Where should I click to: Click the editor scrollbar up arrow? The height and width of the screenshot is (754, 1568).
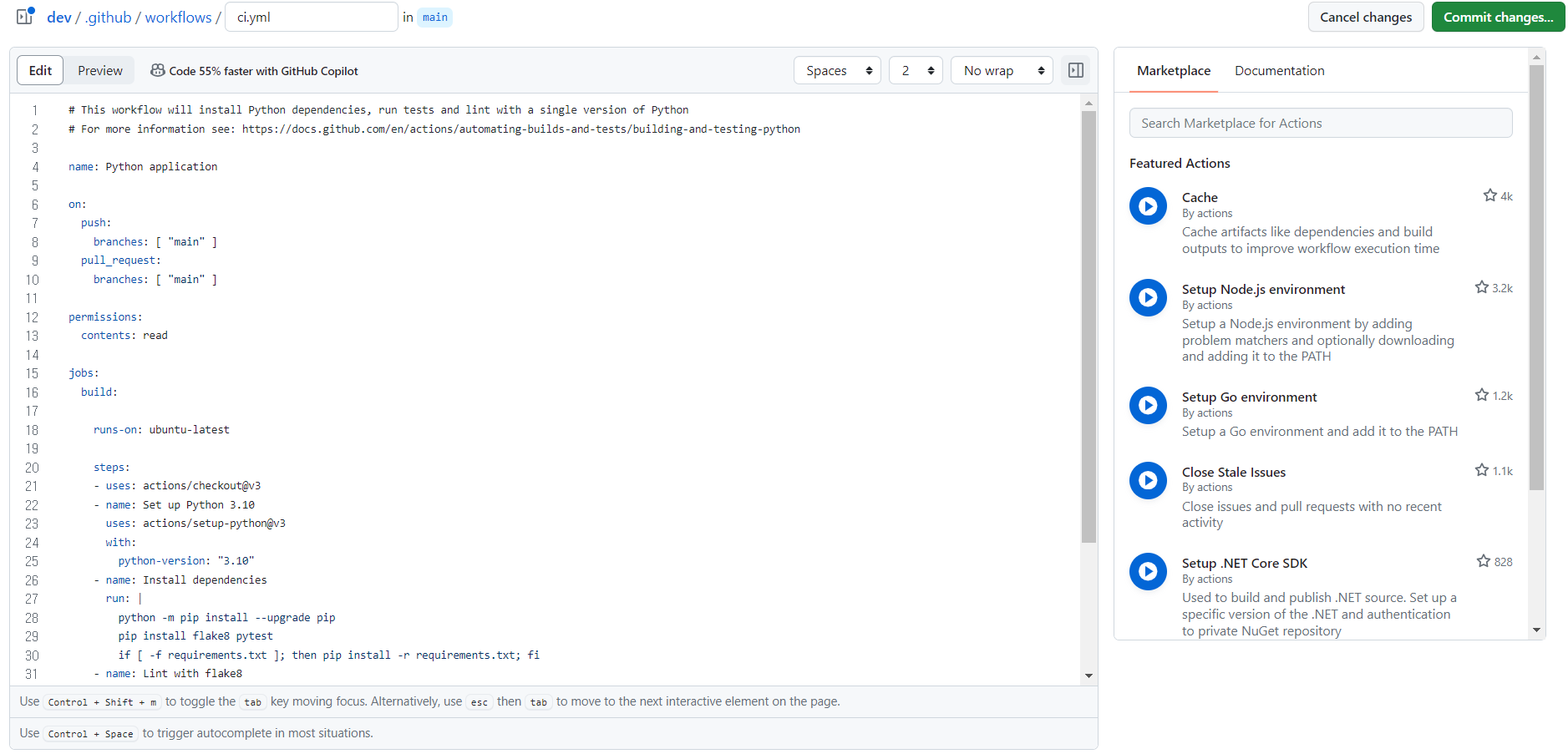point(1088,104)
